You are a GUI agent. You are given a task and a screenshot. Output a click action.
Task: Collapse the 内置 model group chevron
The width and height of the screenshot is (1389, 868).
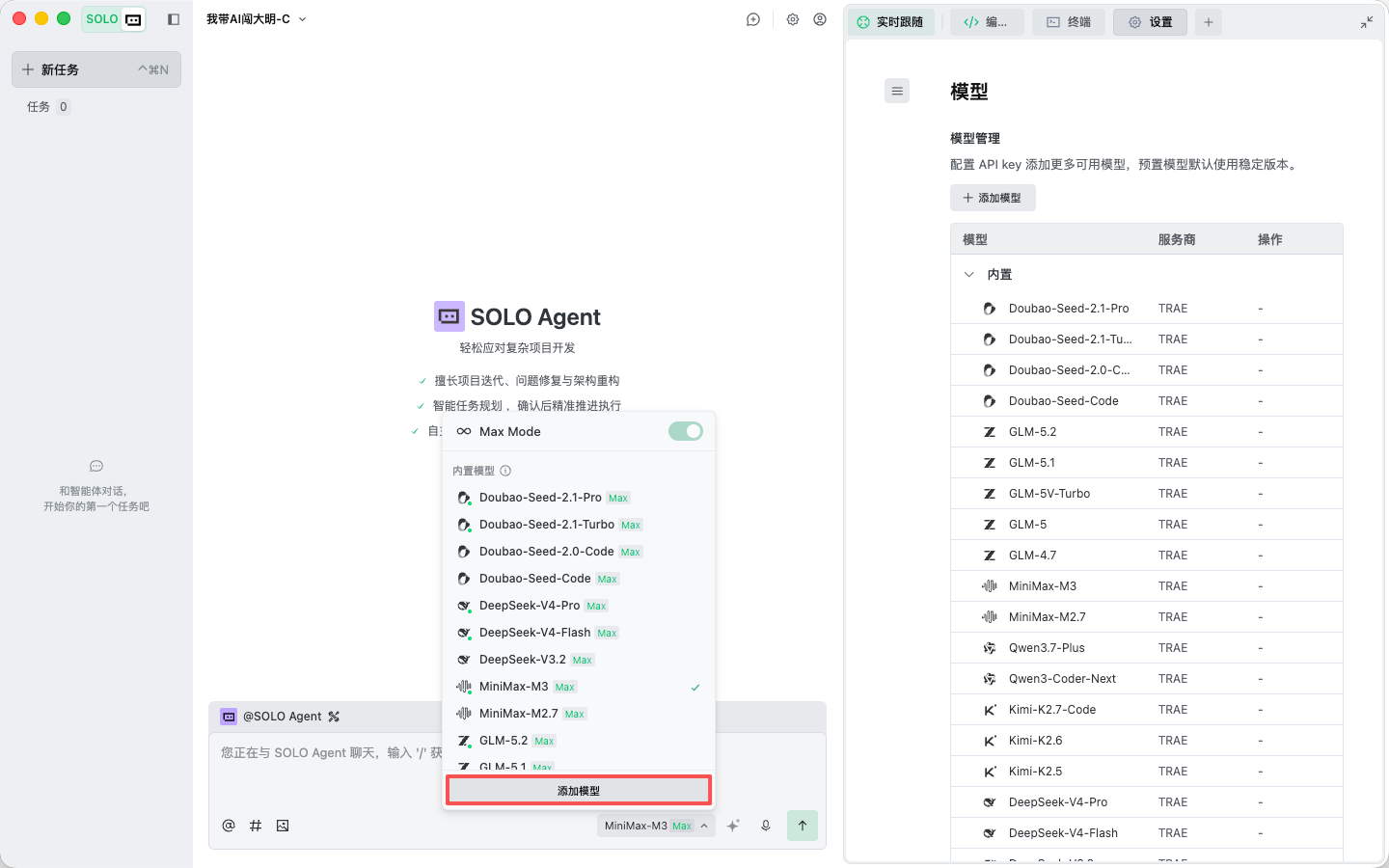(969, 275)
